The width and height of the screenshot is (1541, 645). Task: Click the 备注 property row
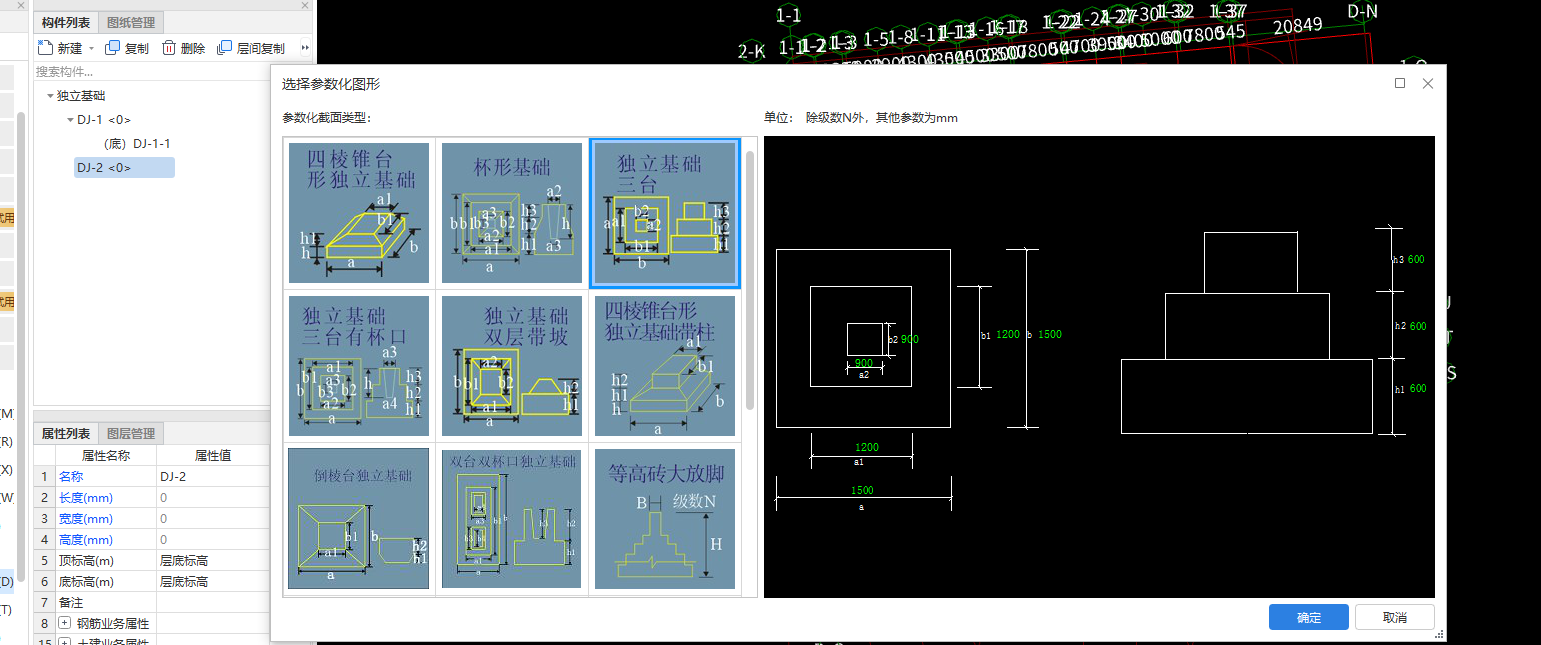(152, 603)
